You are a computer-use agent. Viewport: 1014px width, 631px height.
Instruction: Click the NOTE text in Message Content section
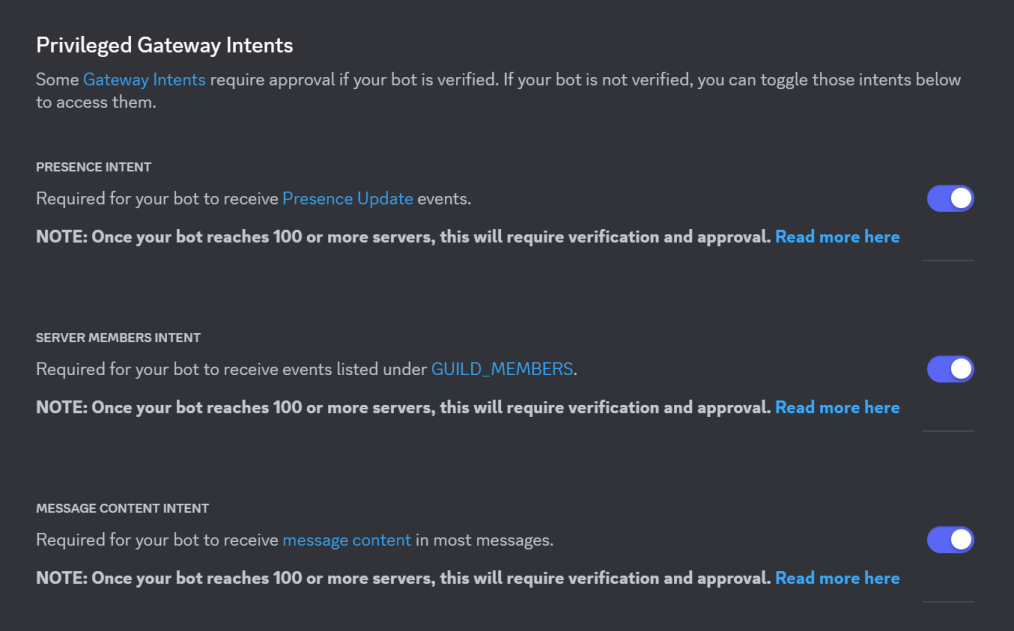point(404,578)
